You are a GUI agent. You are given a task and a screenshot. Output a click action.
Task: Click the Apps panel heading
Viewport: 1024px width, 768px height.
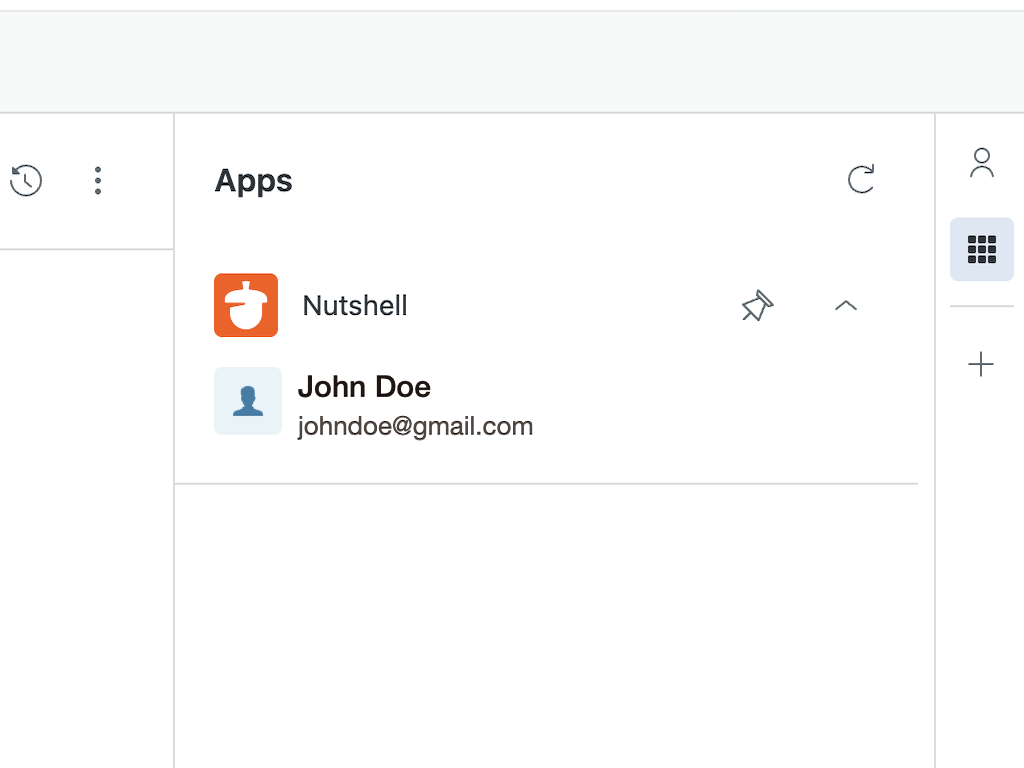(x=254, y=181)
